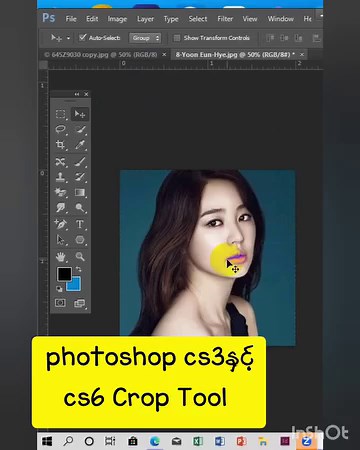Open the Windows Start menu

coord(47,441)
